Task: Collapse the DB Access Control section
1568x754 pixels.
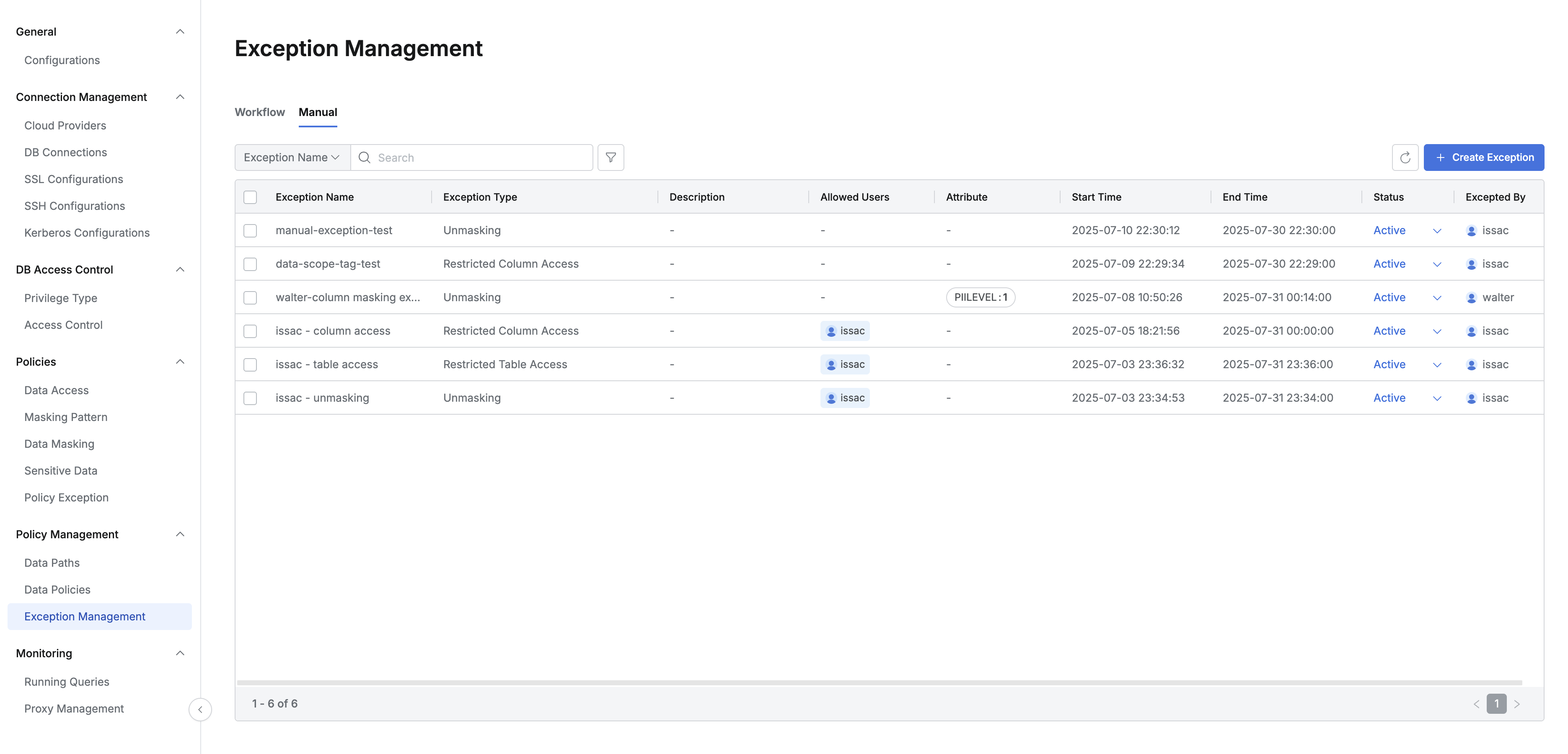Action: tap(180, 270)
